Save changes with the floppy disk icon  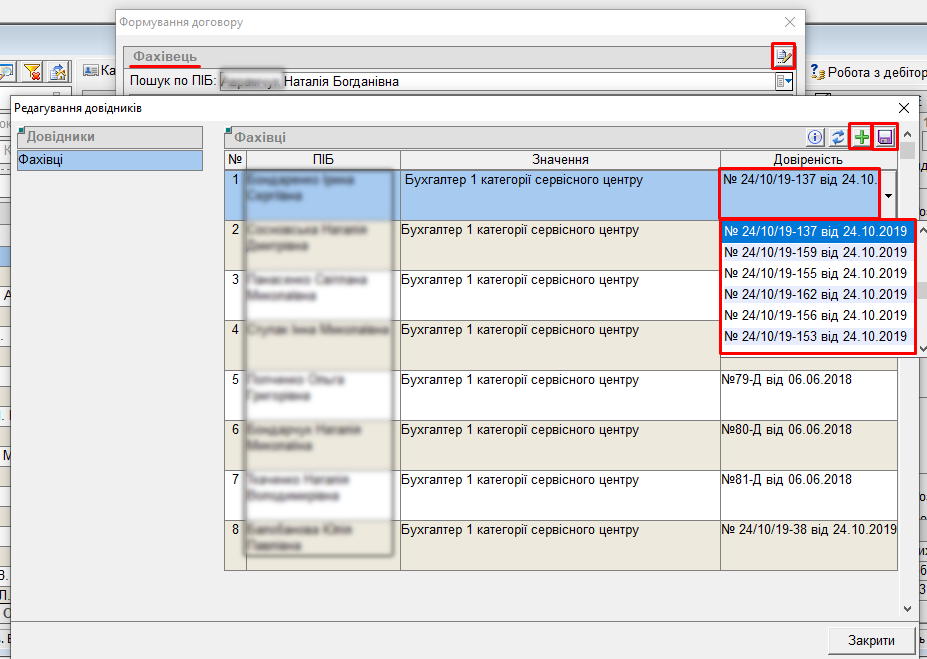(885, 137)
